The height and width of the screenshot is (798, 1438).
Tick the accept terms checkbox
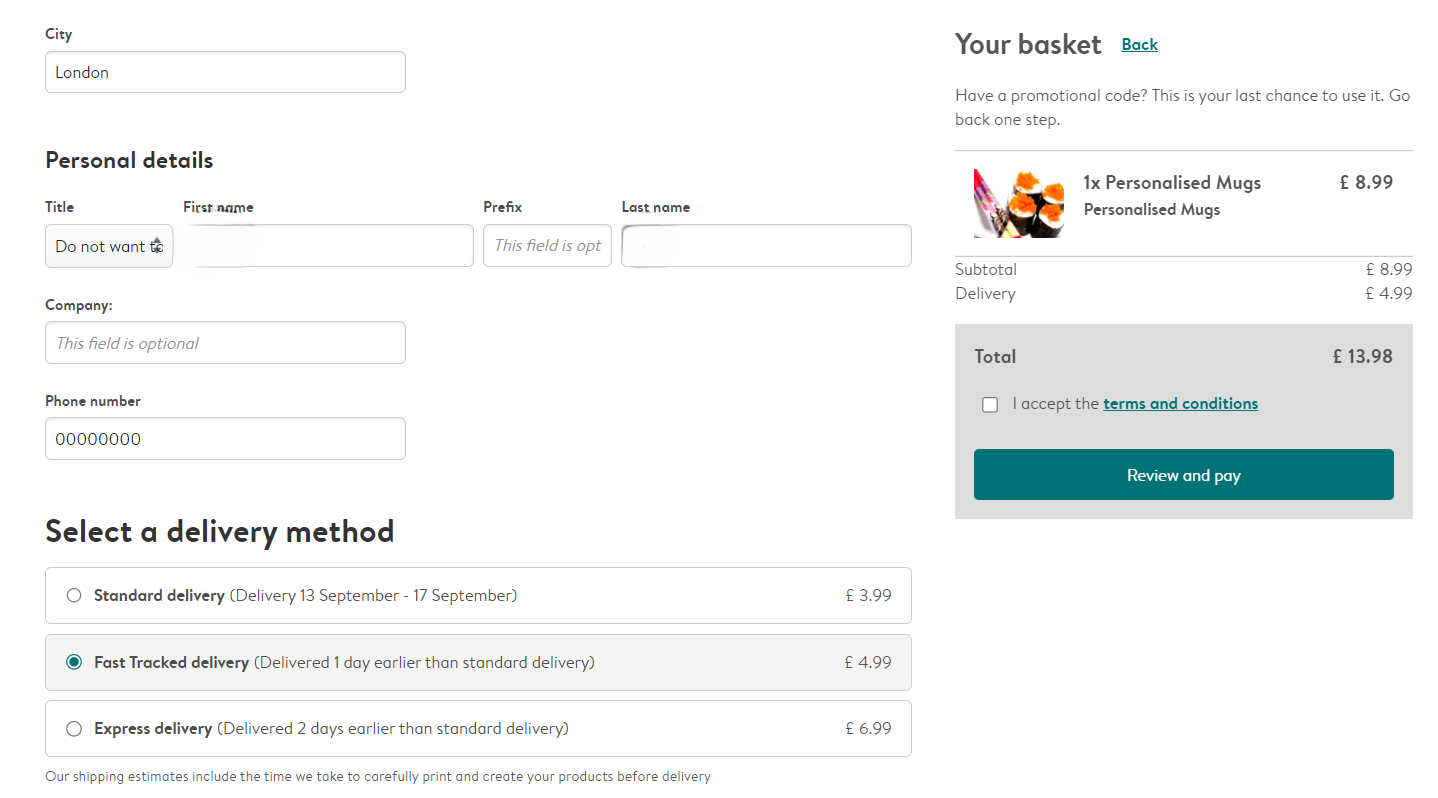(x=990, y=405)
